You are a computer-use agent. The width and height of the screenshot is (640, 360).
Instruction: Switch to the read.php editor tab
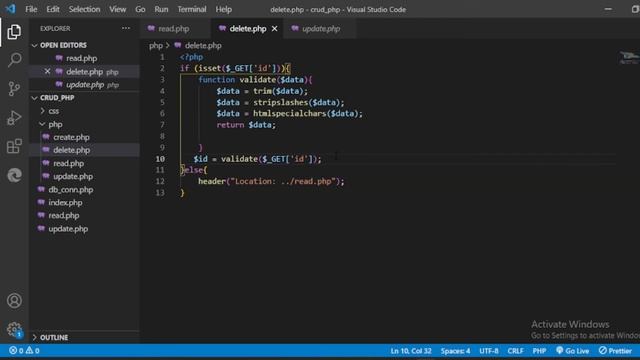[175, 29]
